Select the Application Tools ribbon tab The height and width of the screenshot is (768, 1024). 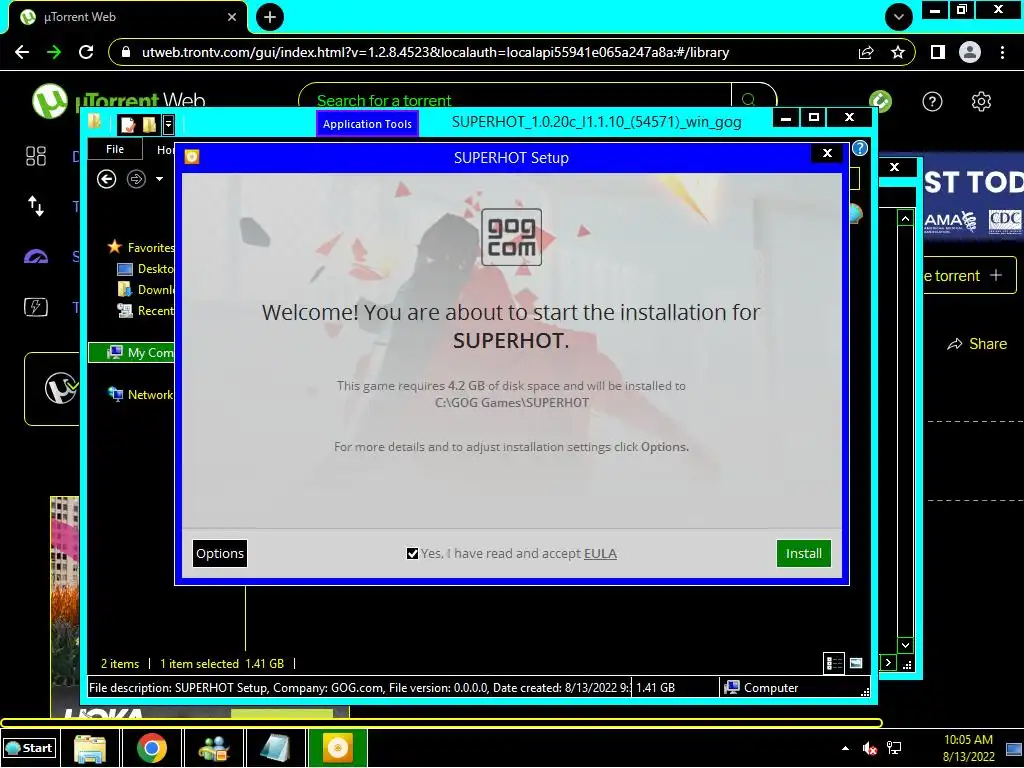coord(368,124)
